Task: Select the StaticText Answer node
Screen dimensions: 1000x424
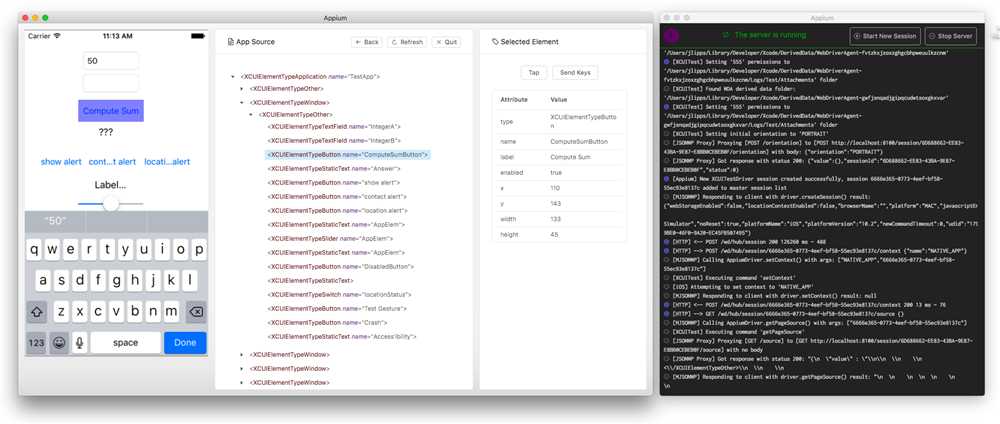Action: tap(334, 168)
